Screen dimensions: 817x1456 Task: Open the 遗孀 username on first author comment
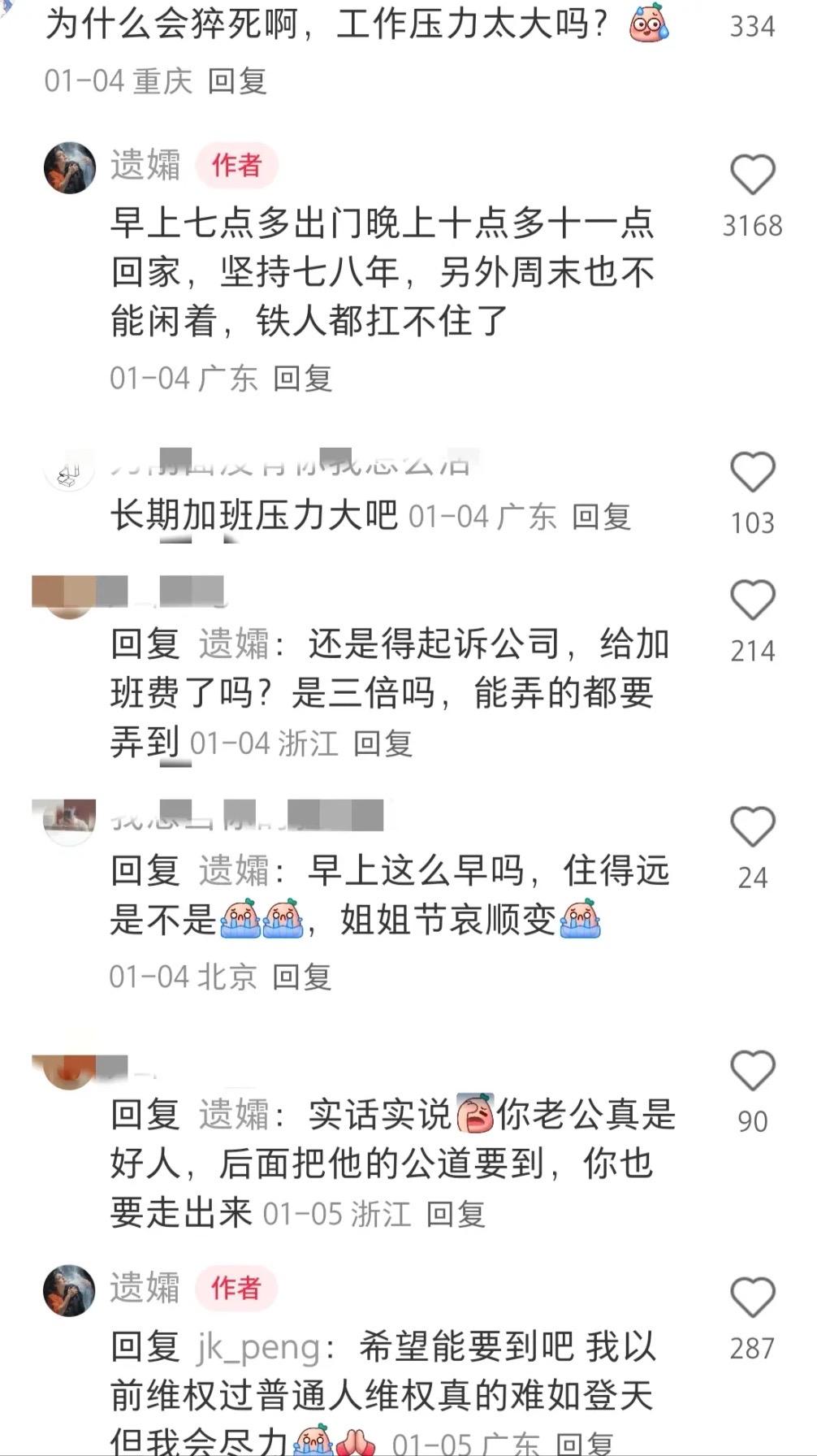tap(145, 165)
